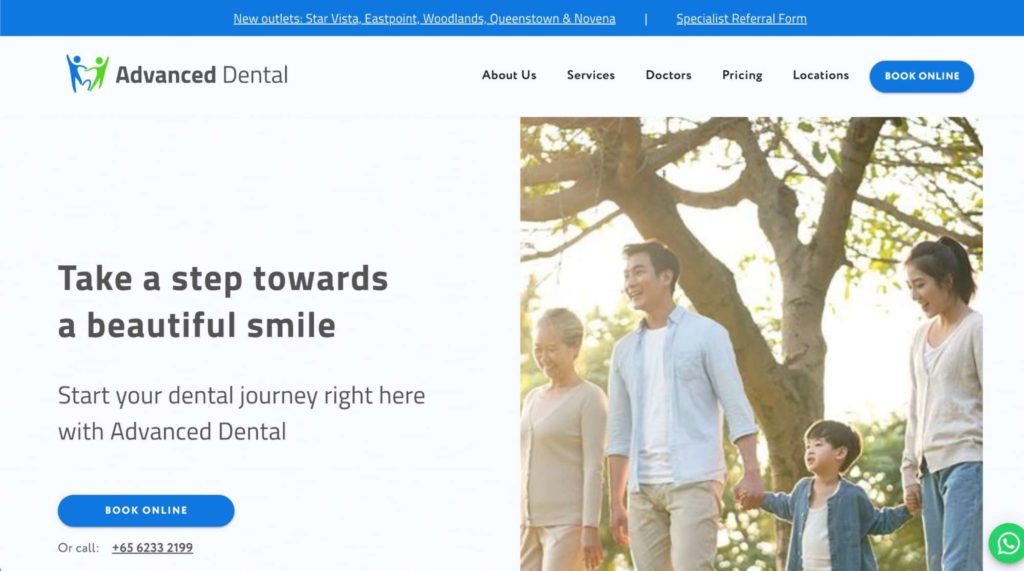Open WhatsApp chat floating icon
1024x571 pixels.
[1006, 543]
